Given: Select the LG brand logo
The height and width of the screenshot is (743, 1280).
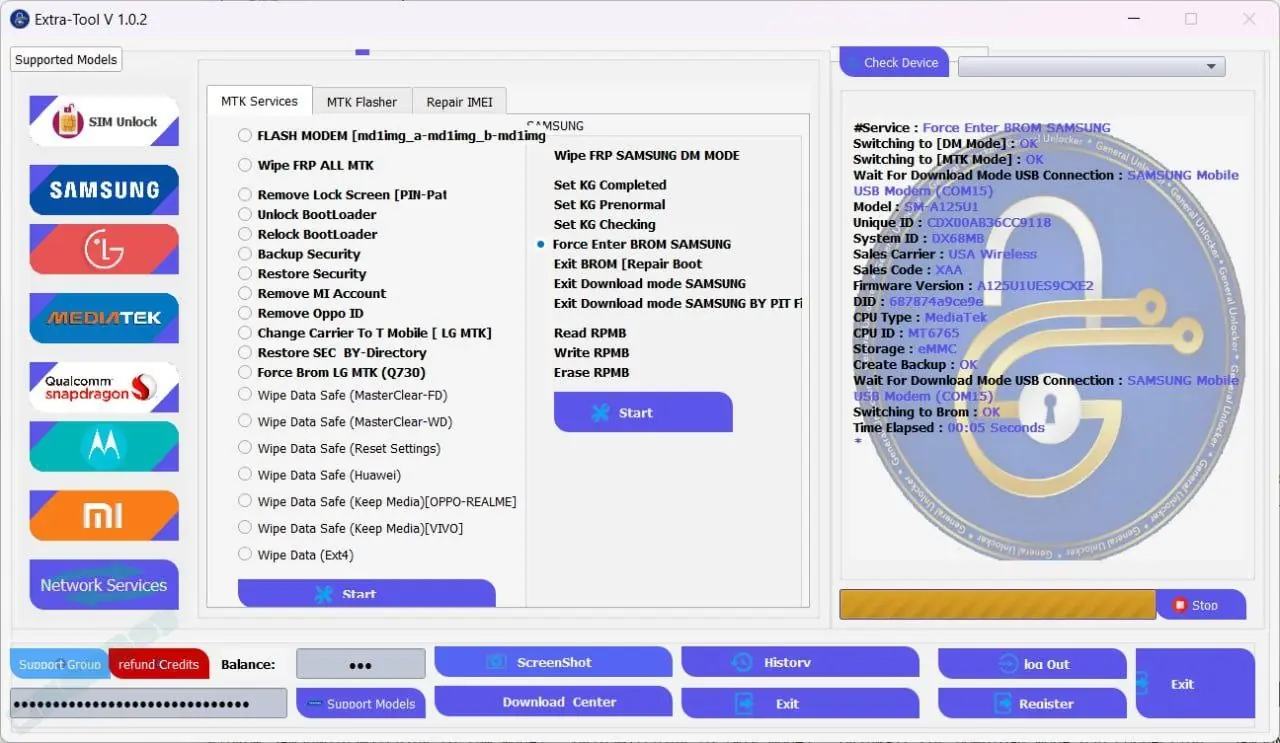Looking at the screenshot, I should 104,249.
